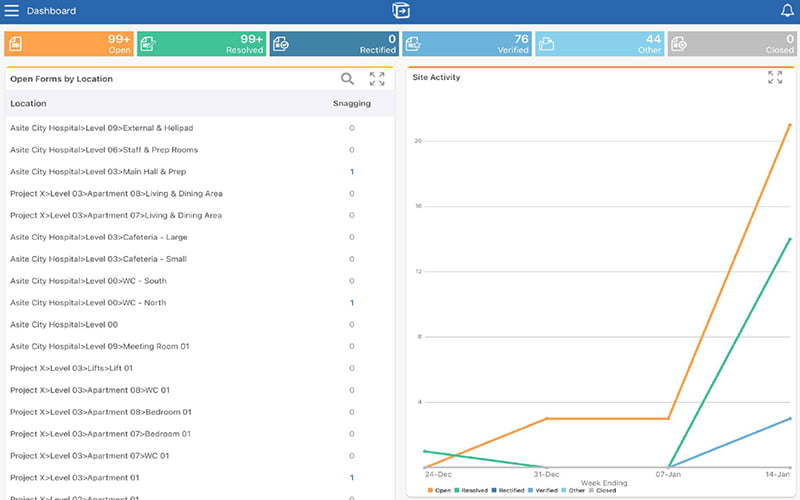The width and height of the screenshot is (800, 500).
Task: Click the Verified tile icon
Action: point(413,44)
